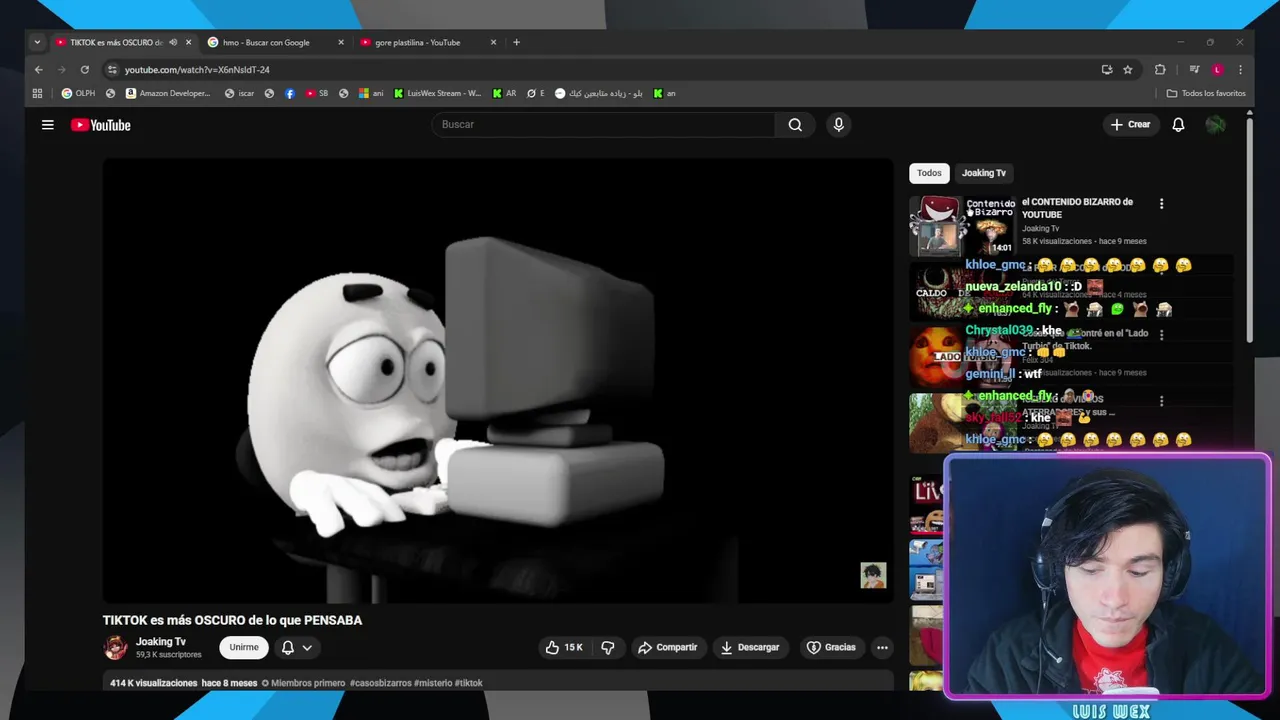Bookmark this page with star icon
Viewport: 1280px width, 720px height.
point(1128,70)
